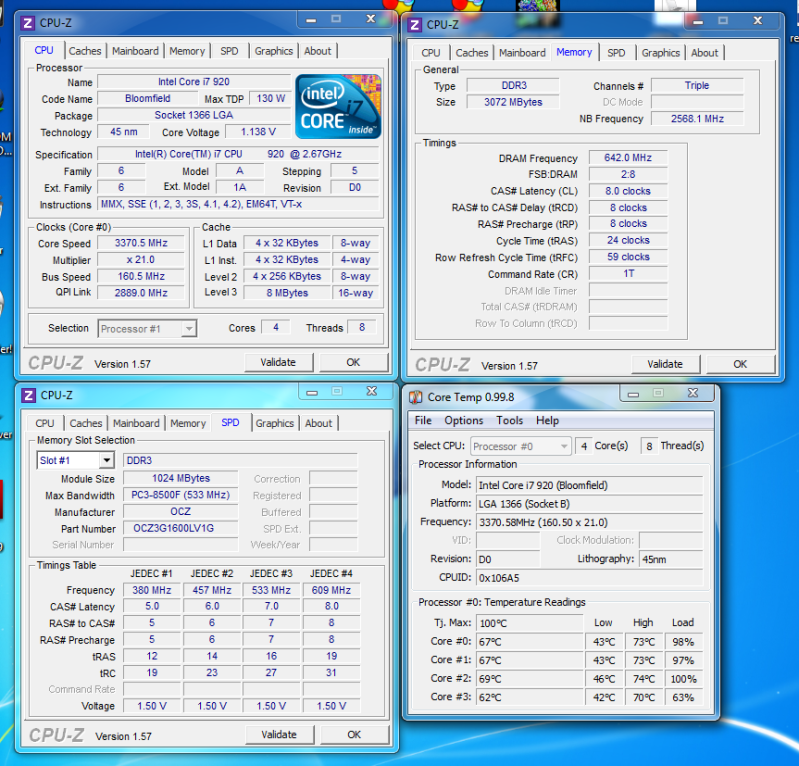Click the Level 3 cache value 8 MBytes
This screenshot has width=799, height=766.
[x=287, y=293]
